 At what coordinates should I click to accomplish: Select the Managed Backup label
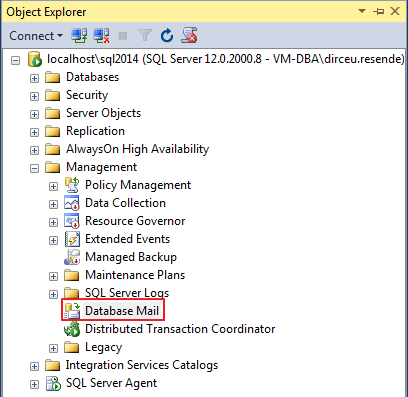tap(131, 257)
